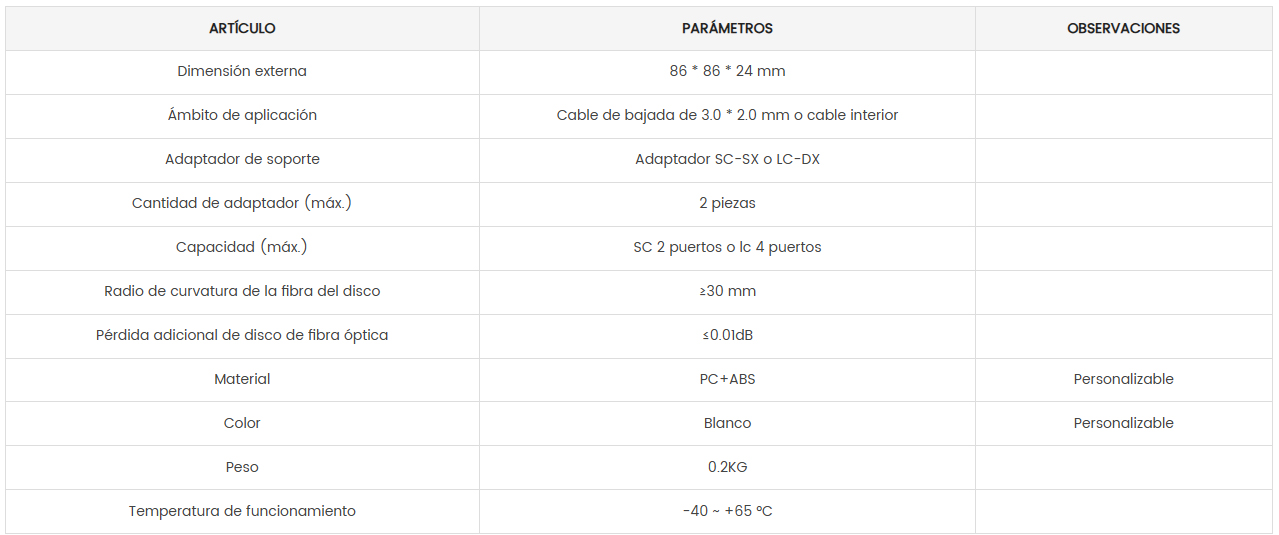This screenshot has width=1279, height=535.
Task: Click the PARÁMETROS column header
Action: coord(727,28)
